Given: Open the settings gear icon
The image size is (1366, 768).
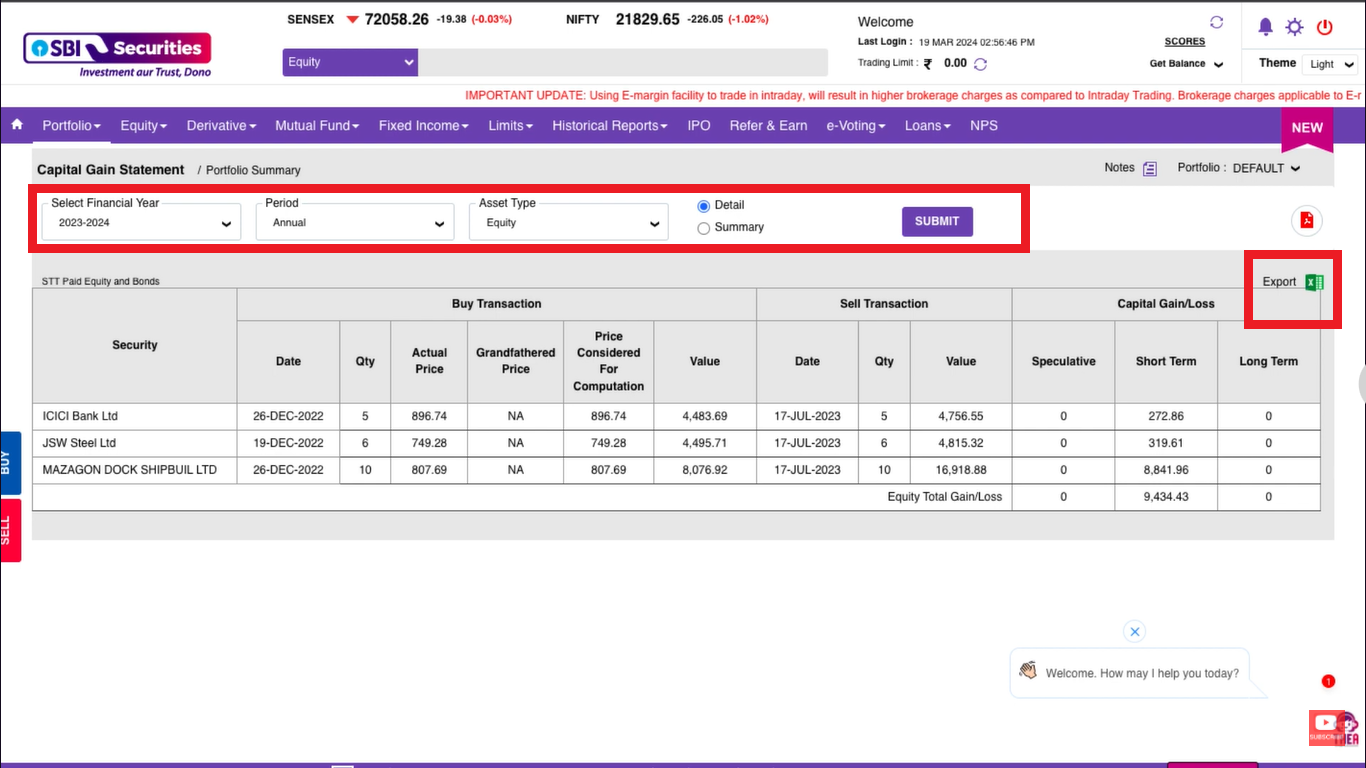Looking at the screenshot, I should pyautogui.click(x=1294, y=27).
